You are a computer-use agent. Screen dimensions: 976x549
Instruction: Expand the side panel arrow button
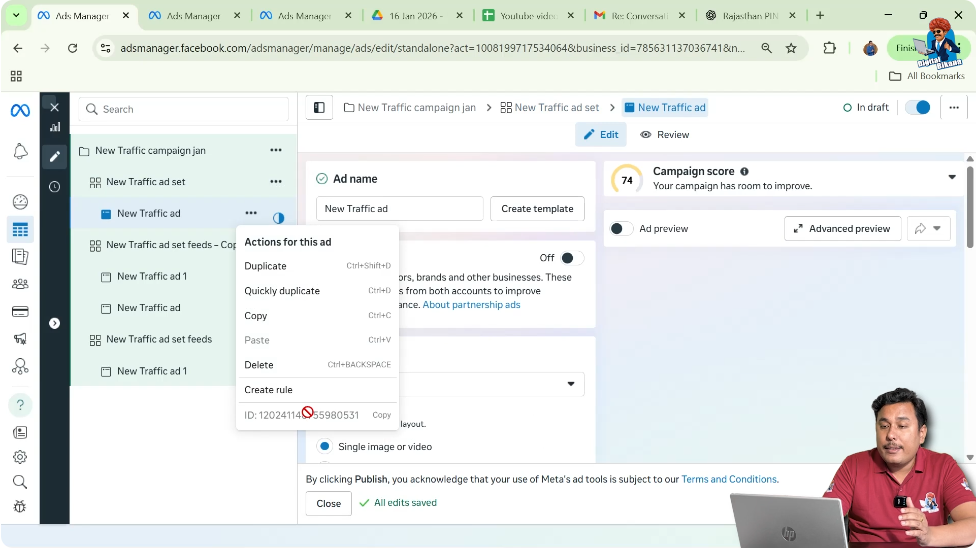[x=55, y=323]
